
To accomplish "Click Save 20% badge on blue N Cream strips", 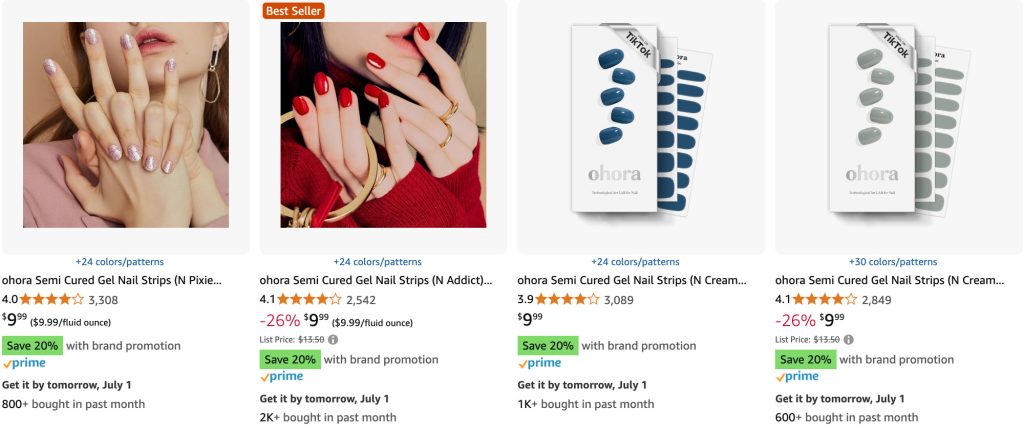I will [x=546, y=345].
